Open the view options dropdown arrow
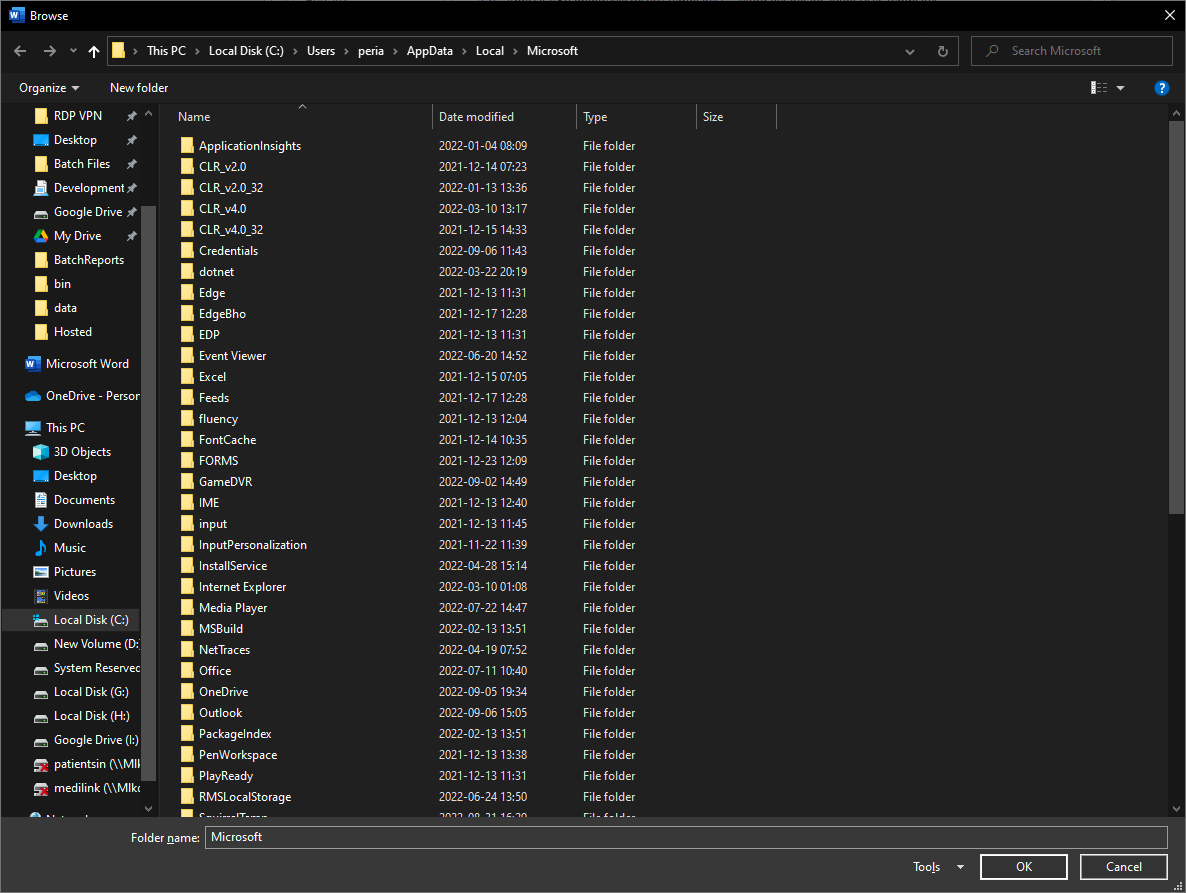1186x893 pixels. coord(1120,88)
